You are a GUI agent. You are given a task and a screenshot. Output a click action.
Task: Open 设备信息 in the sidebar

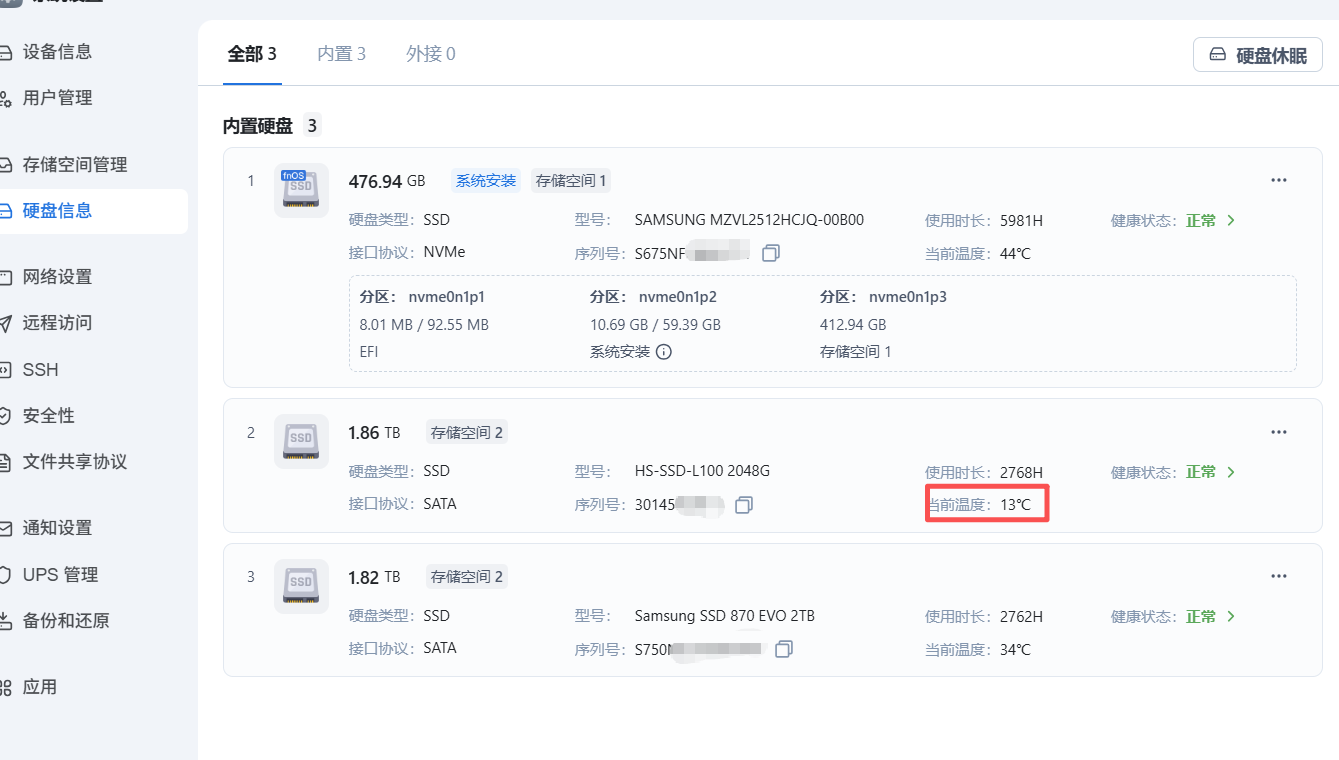click(x=57, y=52)
